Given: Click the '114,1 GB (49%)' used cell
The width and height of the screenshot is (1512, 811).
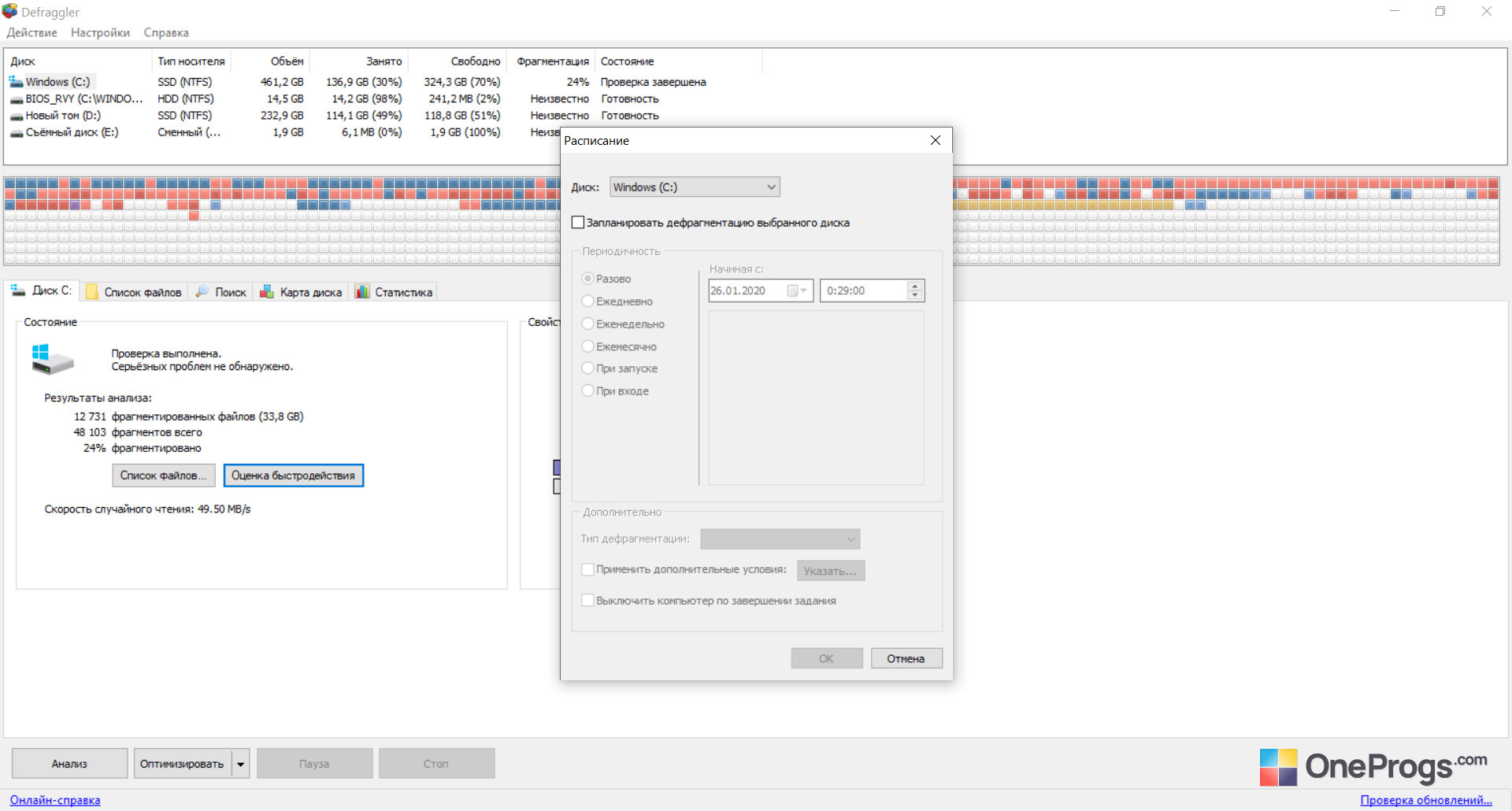Looking at the screenshot, I should pos(364,116).
